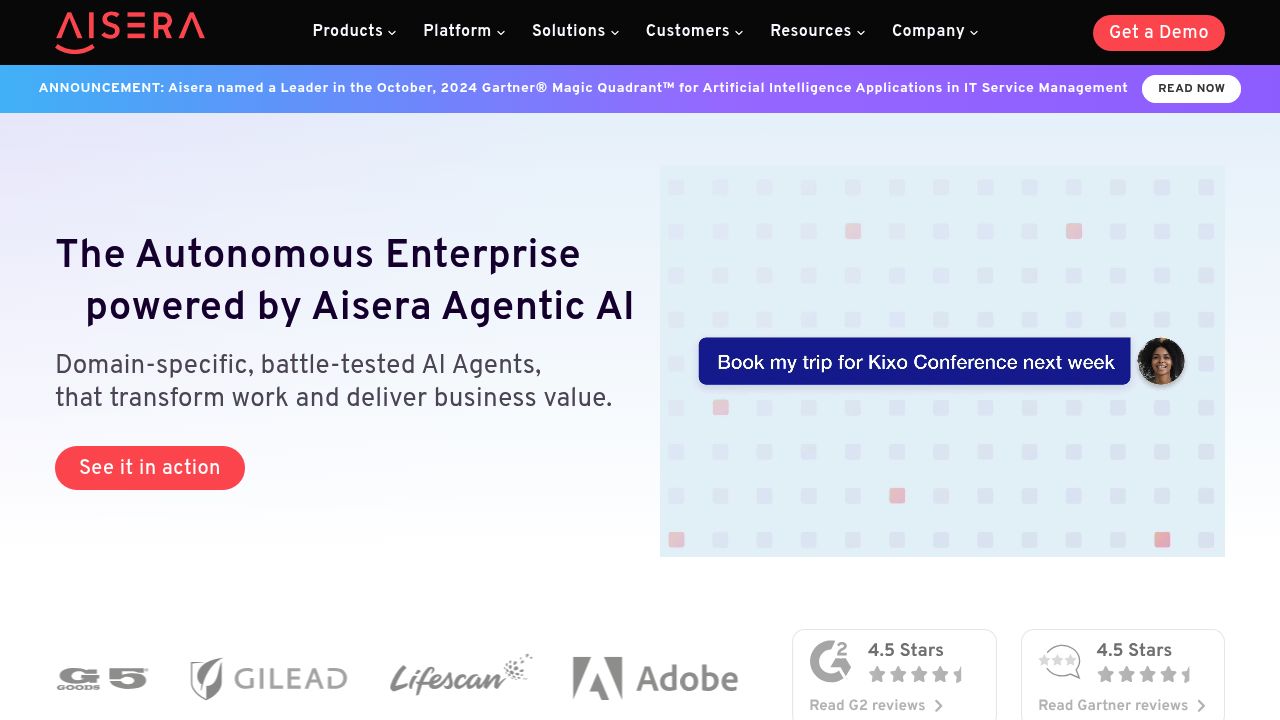Click the Gartner speech bubble icon
Image resolution: width=1280 pixels, height=720 pixels.
click(1060, 661)
